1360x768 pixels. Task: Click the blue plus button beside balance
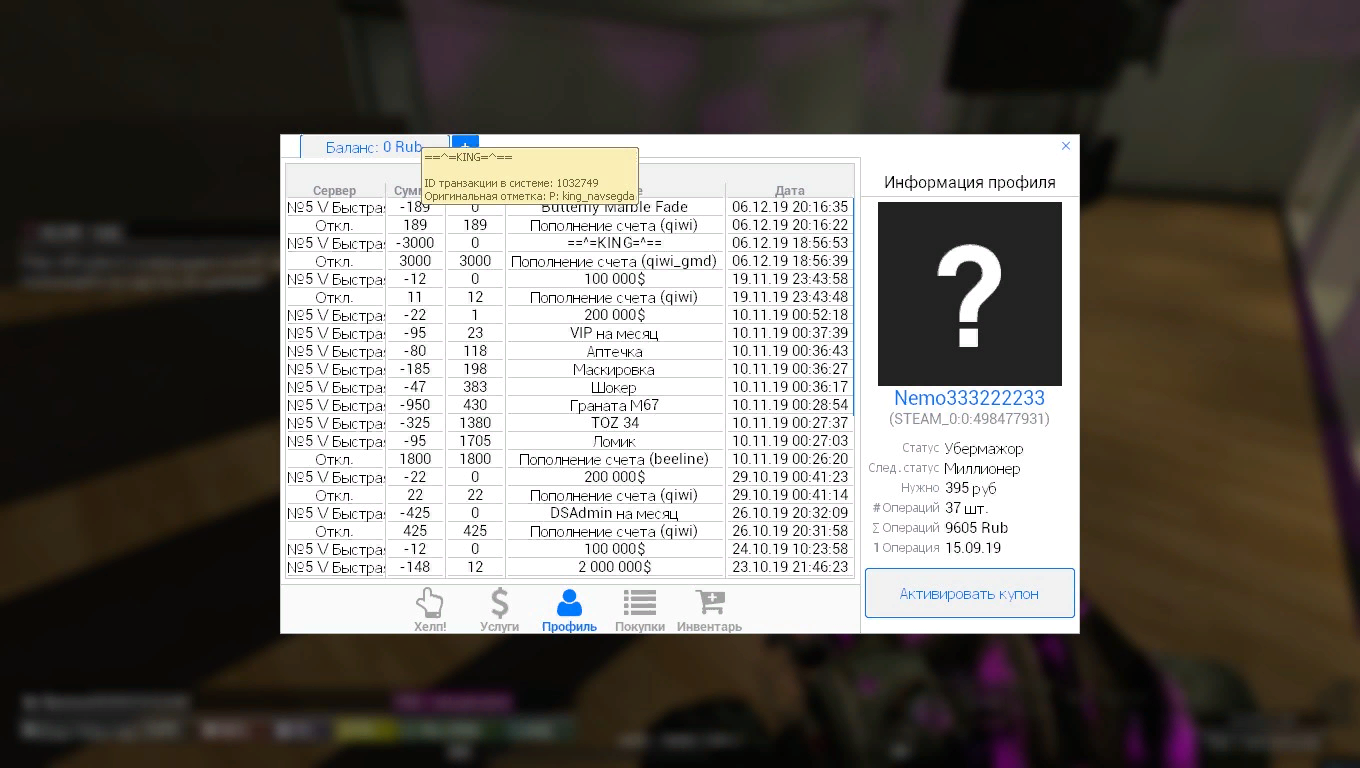pos(465,143)
